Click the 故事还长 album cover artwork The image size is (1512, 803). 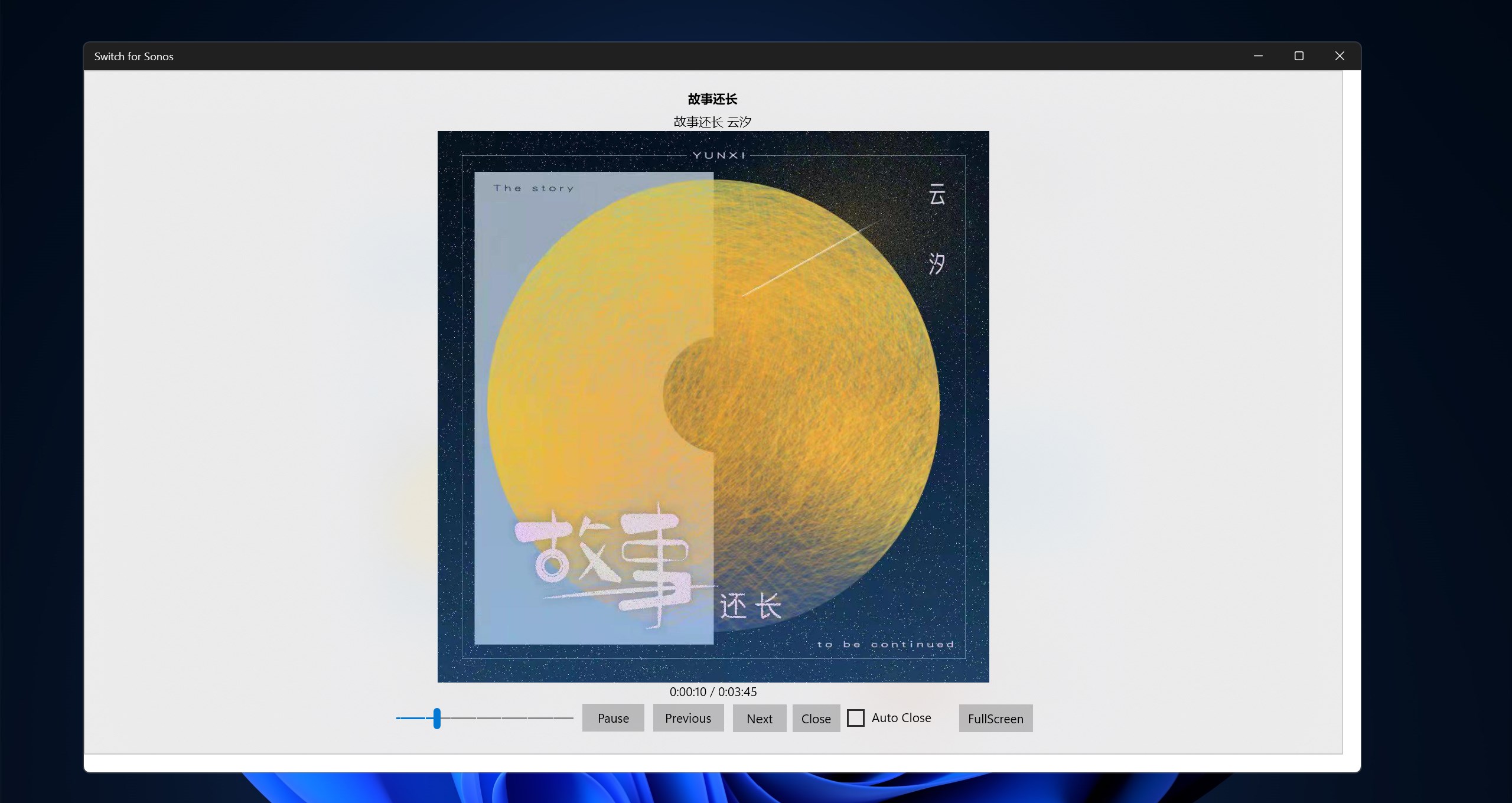(x=713, y=406)
